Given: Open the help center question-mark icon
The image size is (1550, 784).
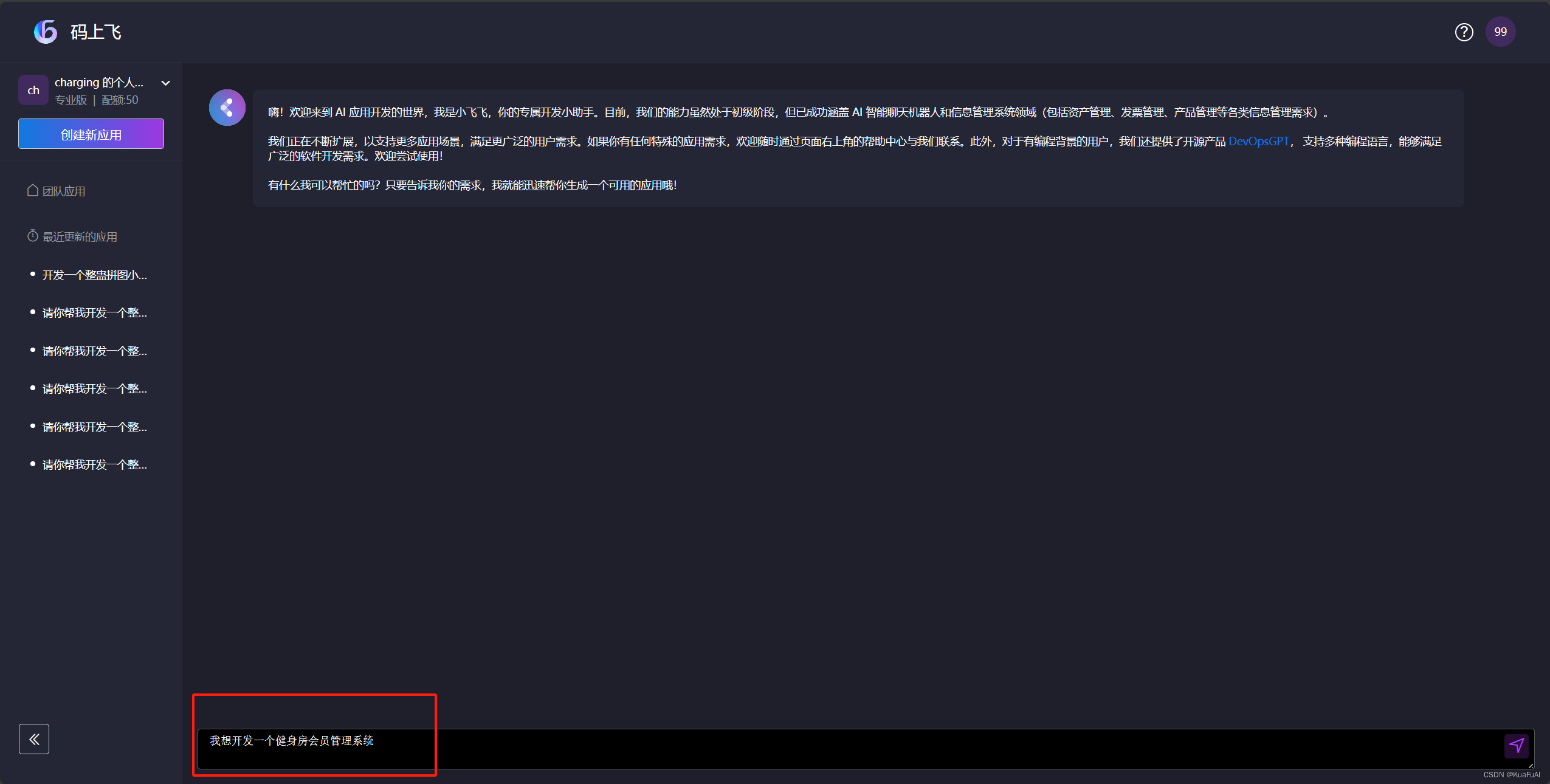Looking at the screenshot, I should pyautogui.click(x=1464, y=32).
